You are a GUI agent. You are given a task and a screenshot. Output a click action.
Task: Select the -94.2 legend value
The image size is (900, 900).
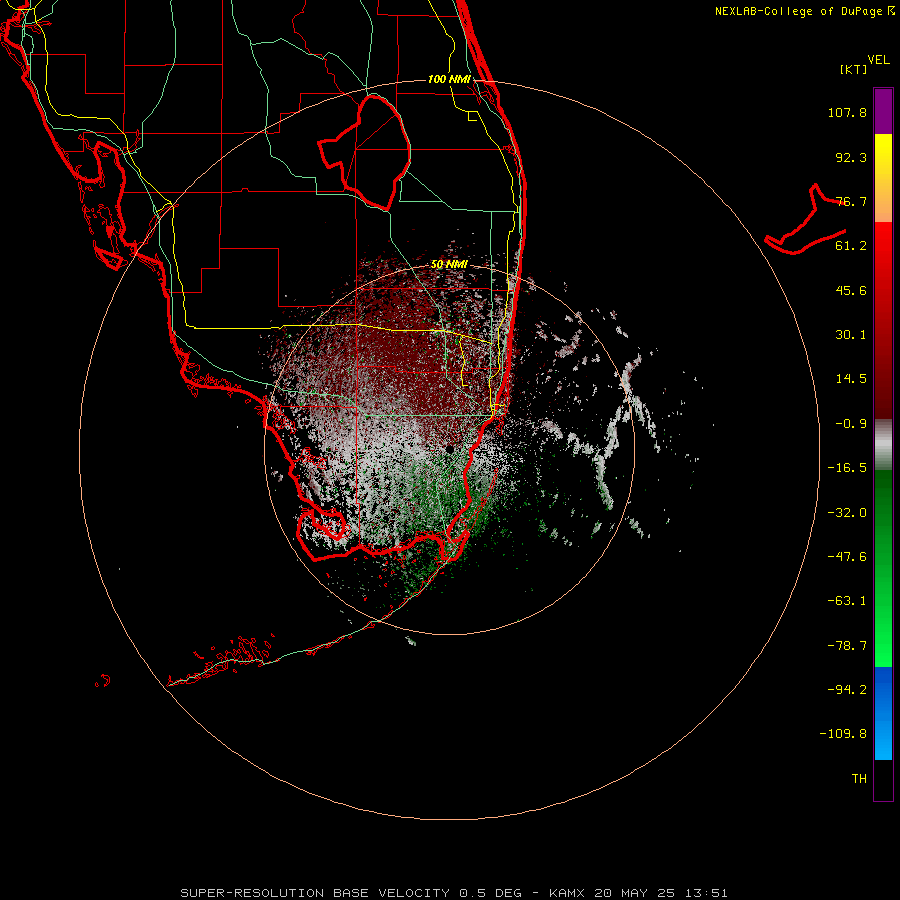(847, 690)
